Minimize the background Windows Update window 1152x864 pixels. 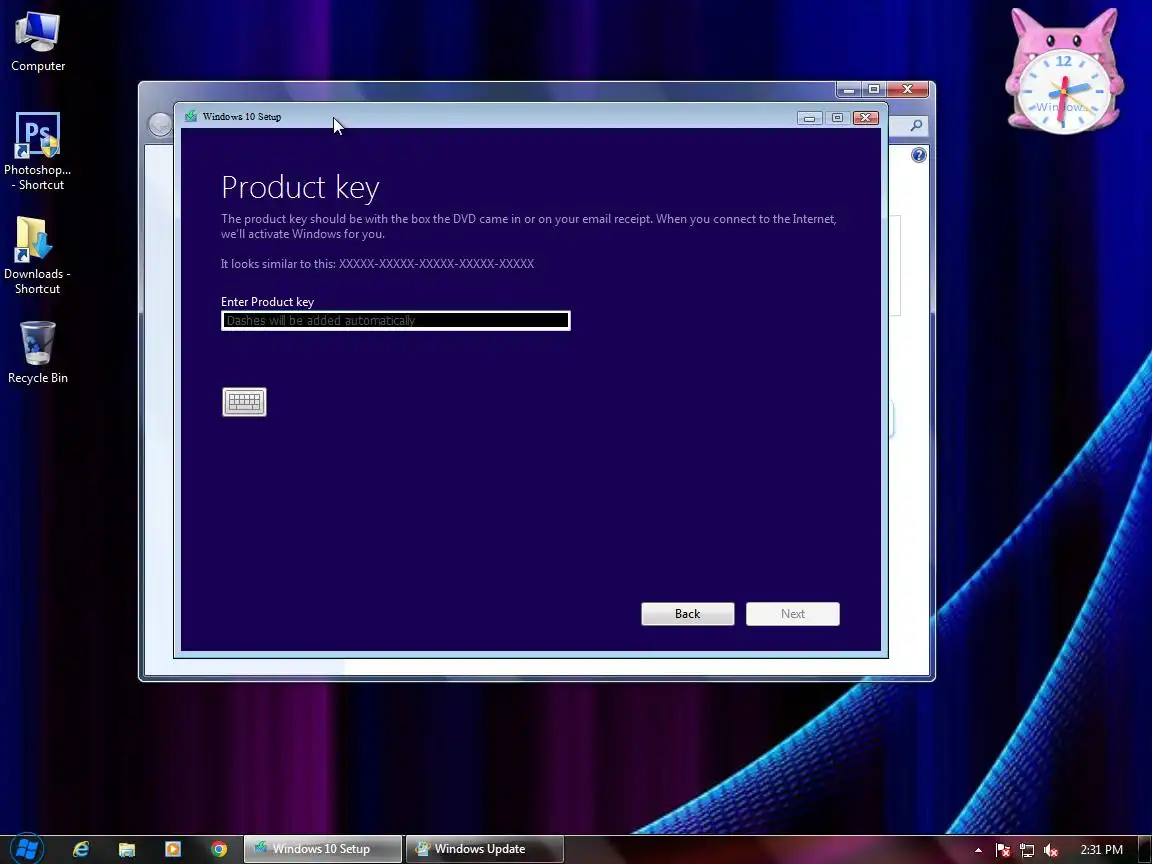(x=849, y=89)
